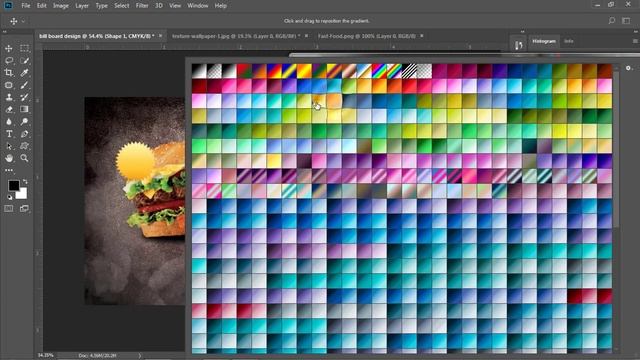The height and width of the screenshot is (360, 640).
Task: Toggle Quick Mask mode
Action: pos(9,209)
